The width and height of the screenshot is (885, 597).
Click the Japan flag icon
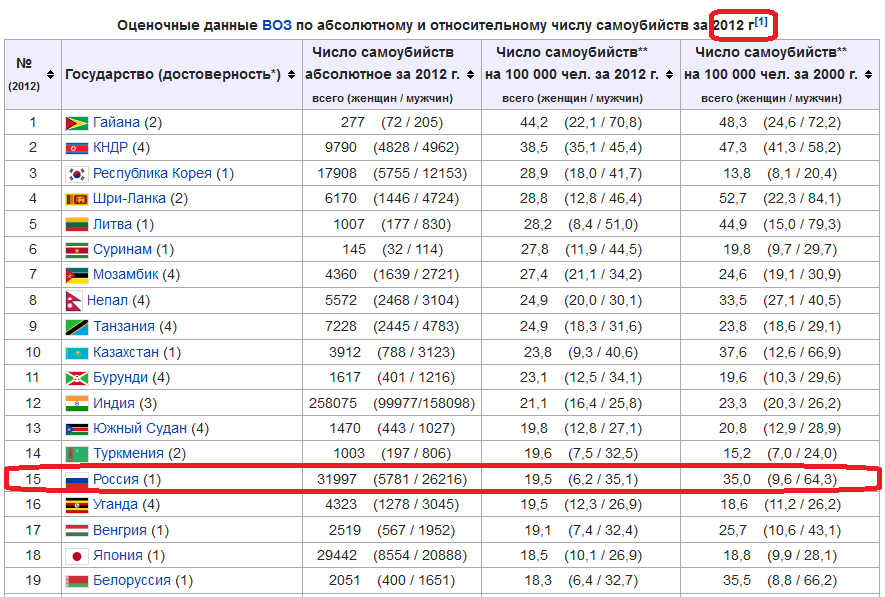click(x=76, y=556)
